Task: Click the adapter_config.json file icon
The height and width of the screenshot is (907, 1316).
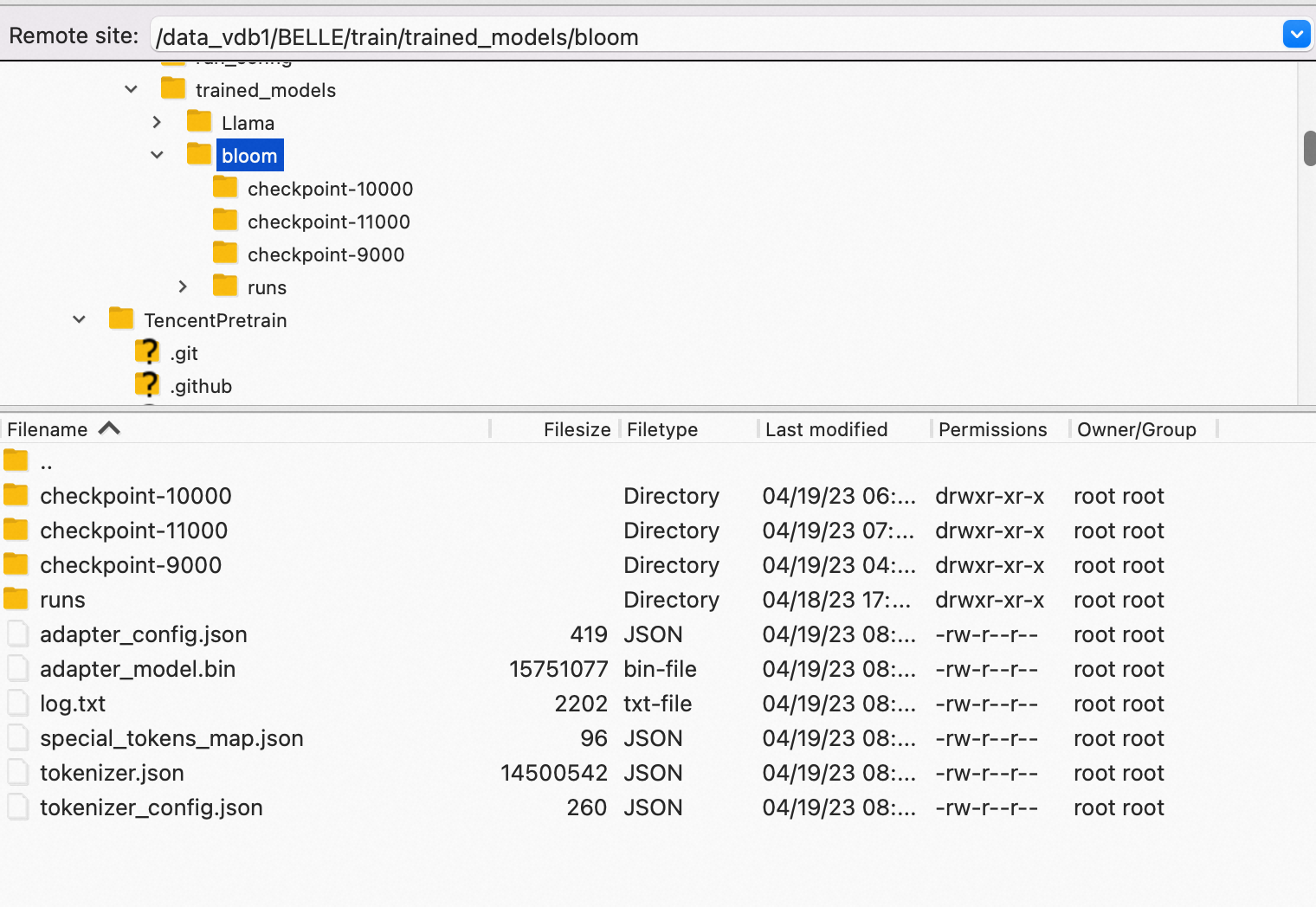Action: 17,634
